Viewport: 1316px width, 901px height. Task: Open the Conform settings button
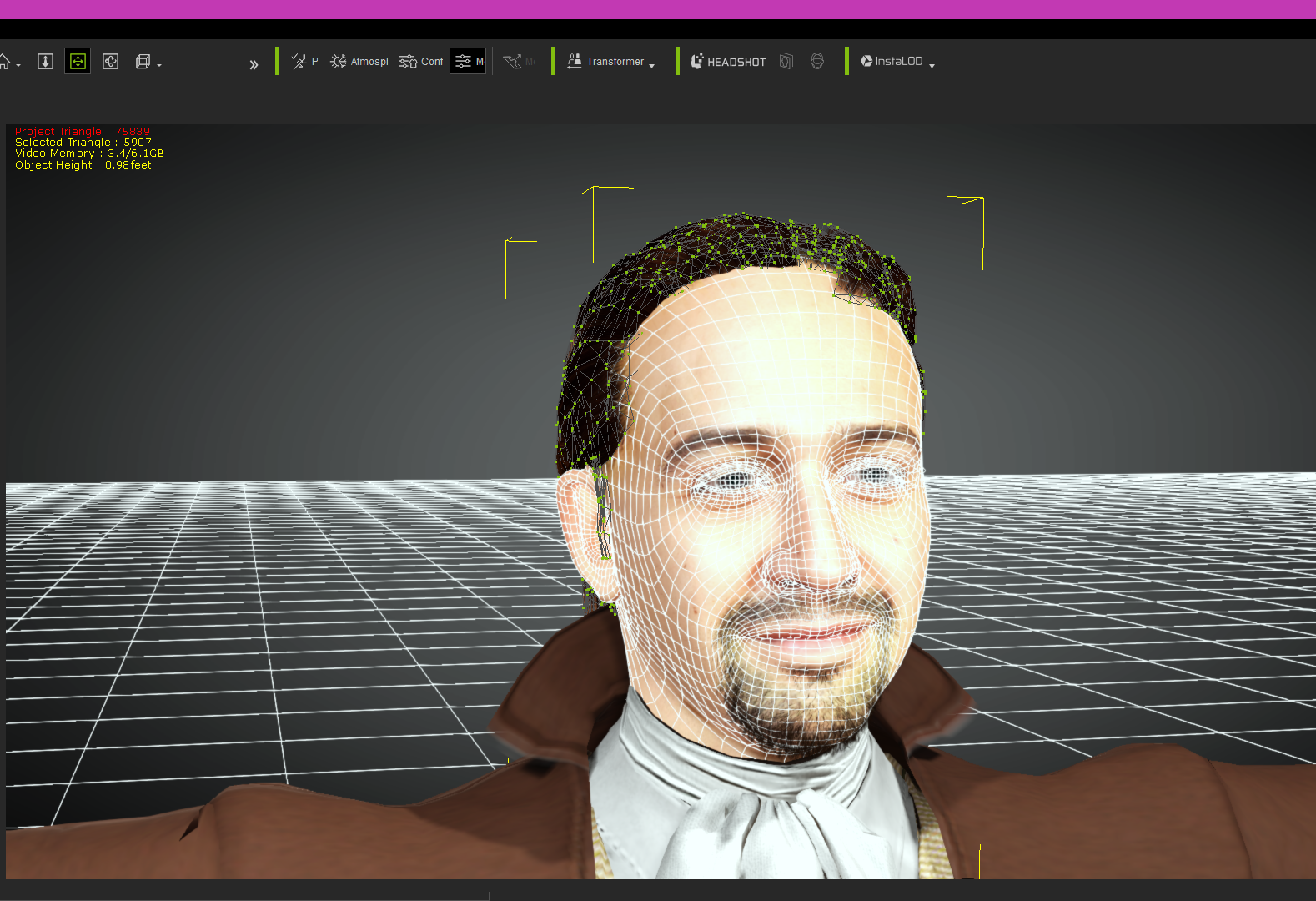pos(421,62)
